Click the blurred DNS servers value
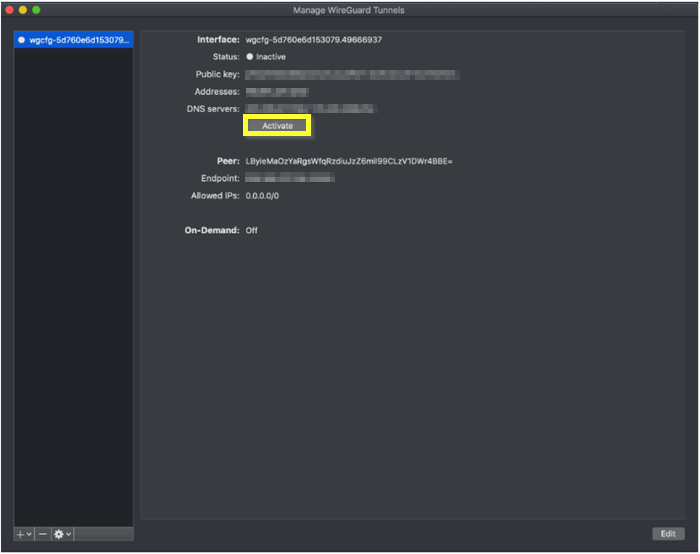Screen dimensions: 700x554 tap(310, 108)
